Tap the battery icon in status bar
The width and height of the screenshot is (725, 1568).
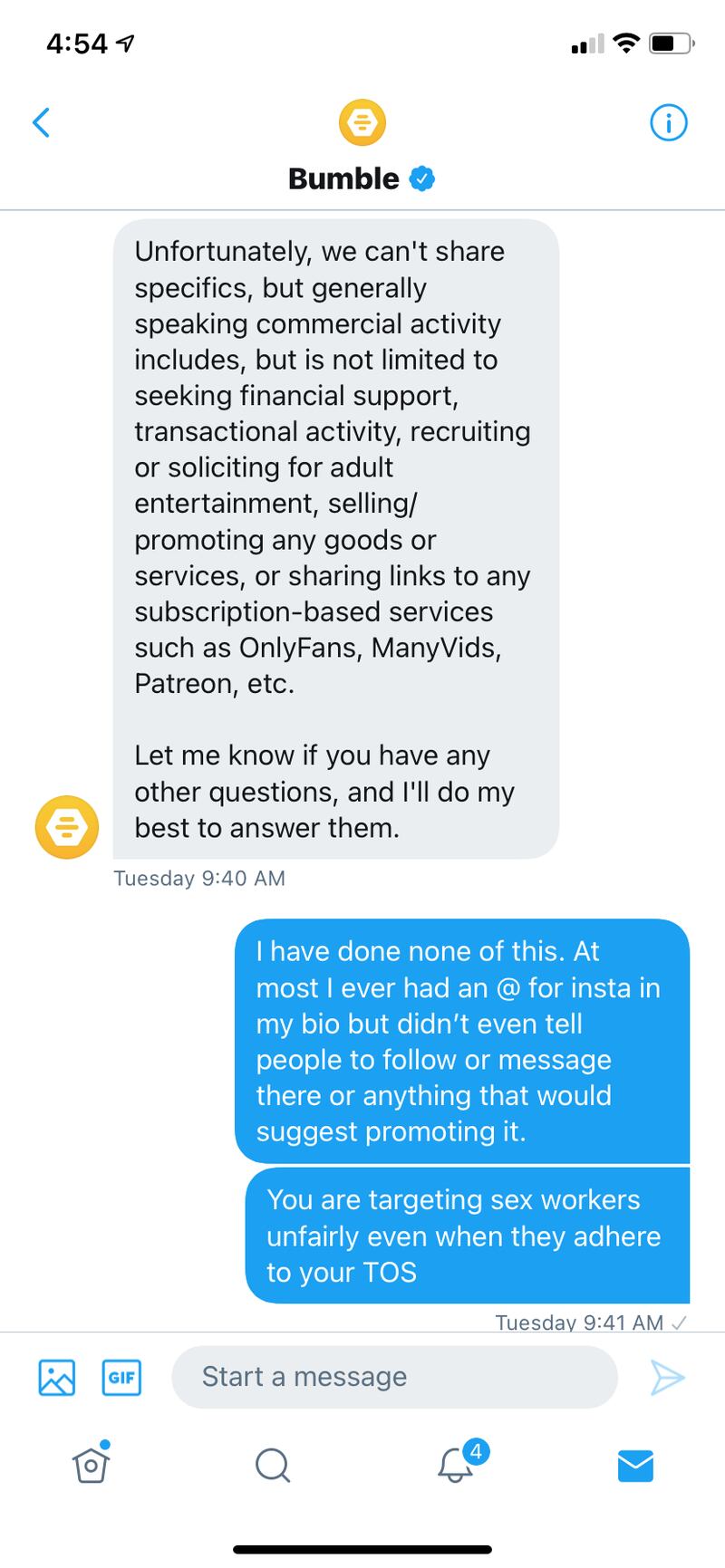[x=671, y=43]
